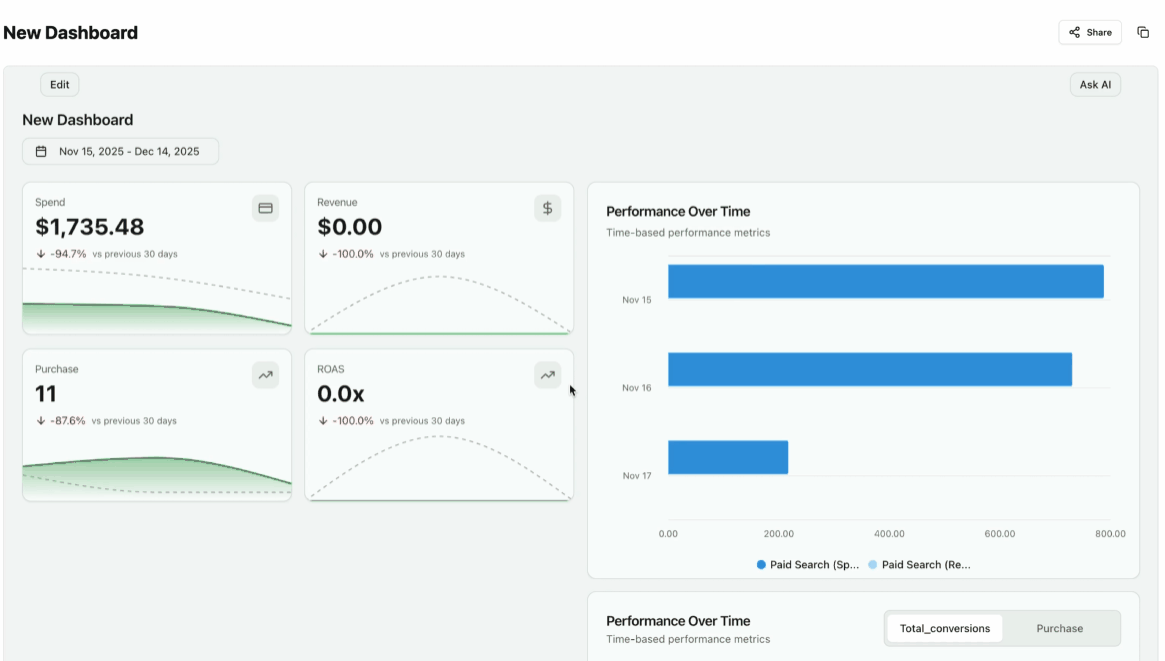Click the trend arrow icon on Purchase card

(x=265, y=375)
